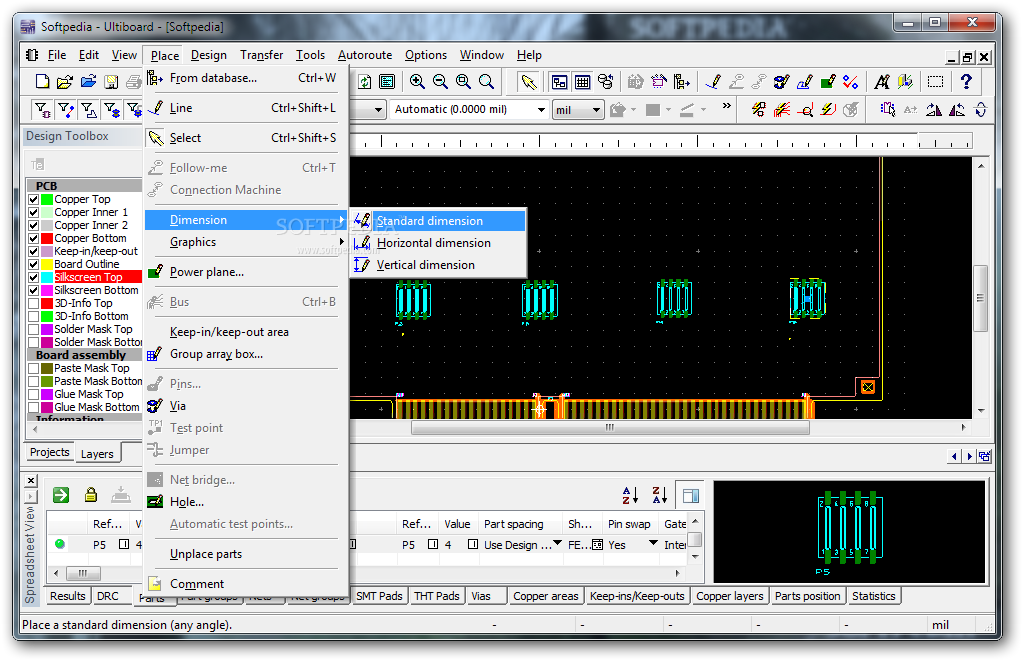Open the Pin swap Yes dropdown arrow
Image resolution: width=1023 pixels, height=661 pixels.
point(653,544)
